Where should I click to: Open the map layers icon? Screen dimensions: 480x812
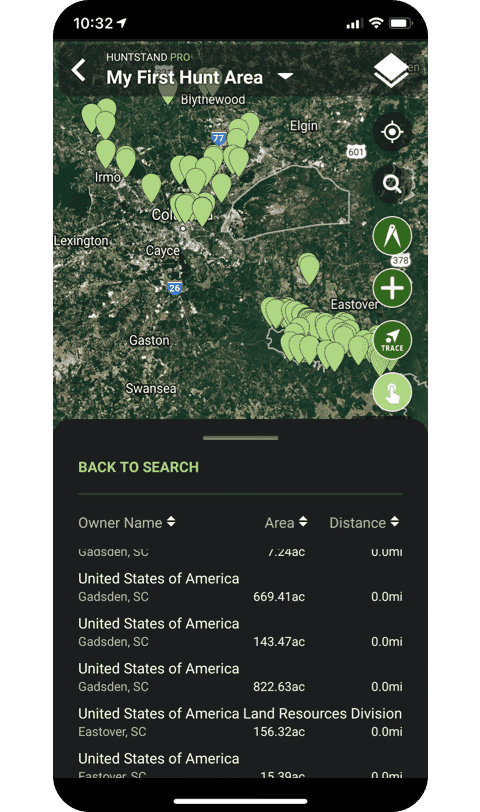tap(391, 71)
